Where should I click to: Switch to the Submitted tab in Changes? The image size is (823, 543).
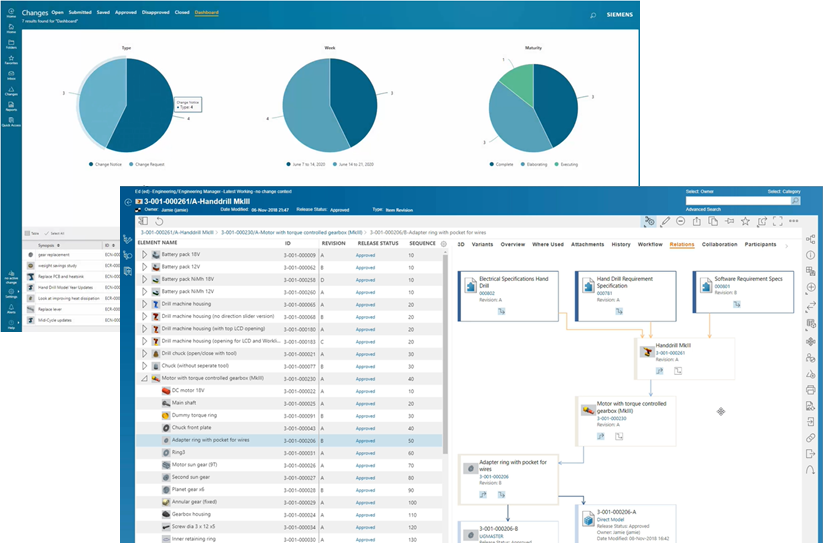click(80, 12)
